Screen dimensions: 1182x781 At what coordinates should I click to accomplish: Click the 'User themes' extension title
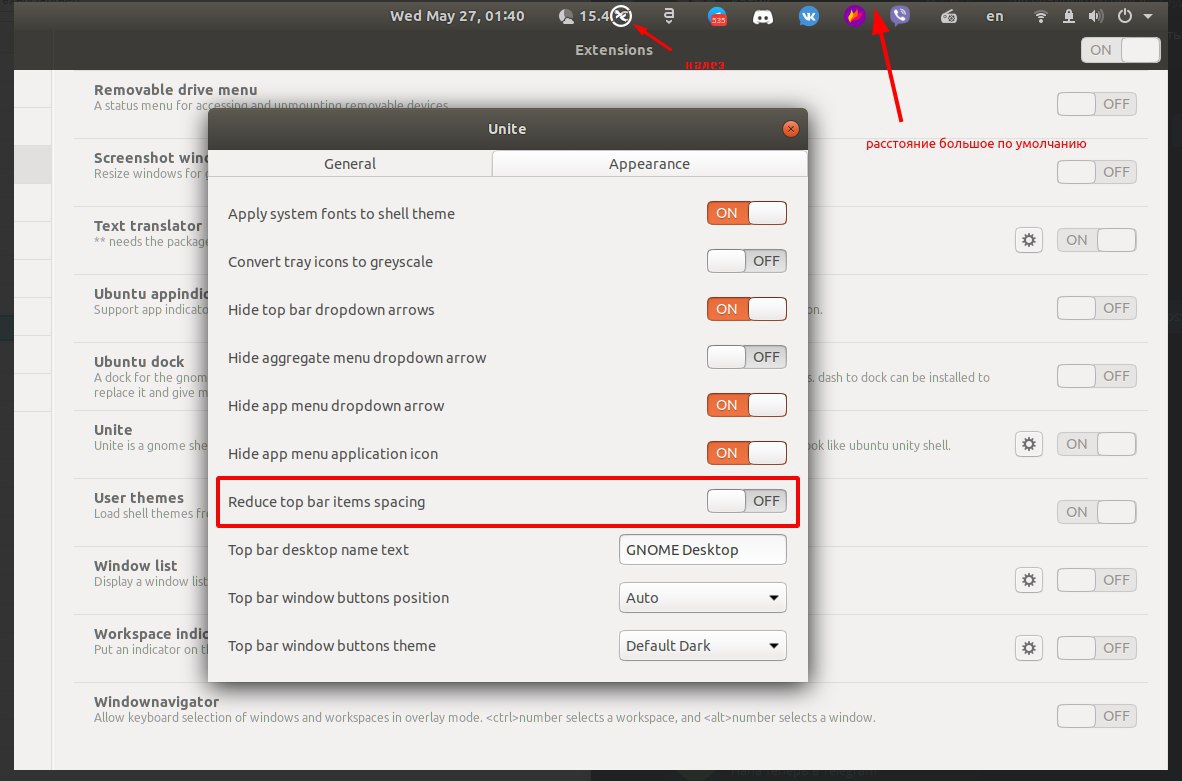click(x=139, y=498)
